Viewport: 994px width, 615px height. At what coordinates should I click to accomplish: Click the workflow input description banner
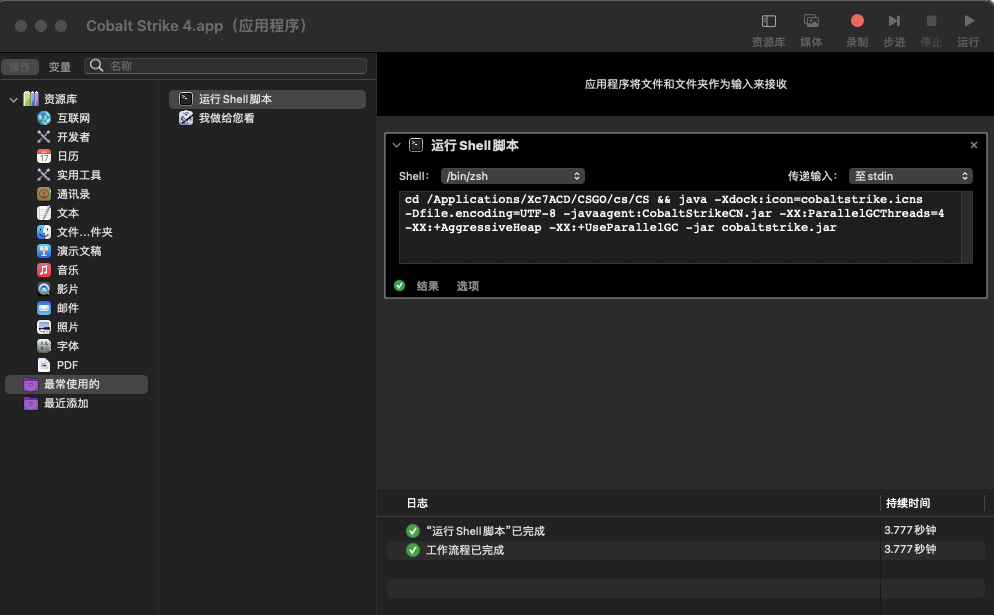(685, 84)
